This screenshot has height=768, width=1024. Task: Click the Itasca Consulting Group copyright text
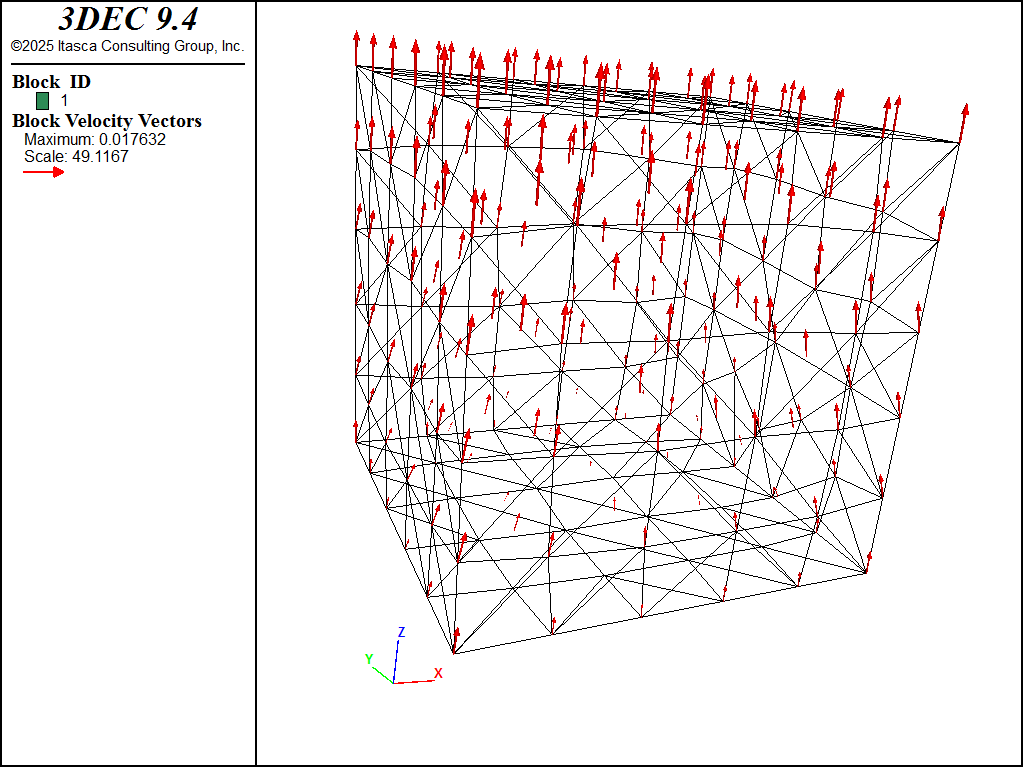127,46
